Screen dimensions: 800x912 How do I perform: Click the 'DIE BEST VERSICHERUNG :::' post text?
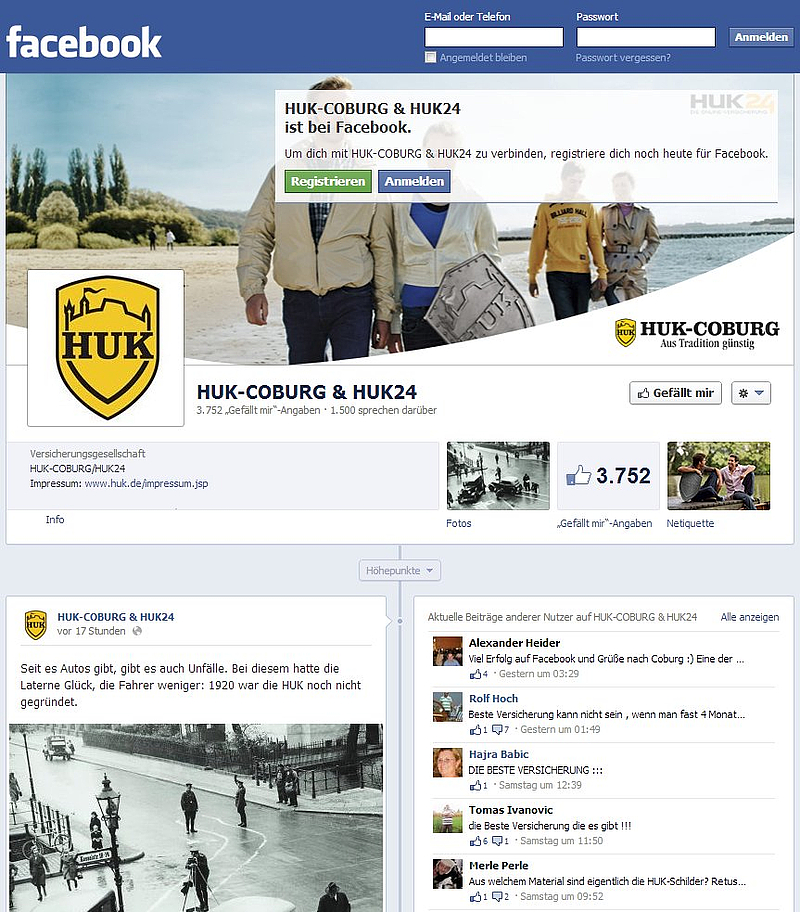point(535,770)
